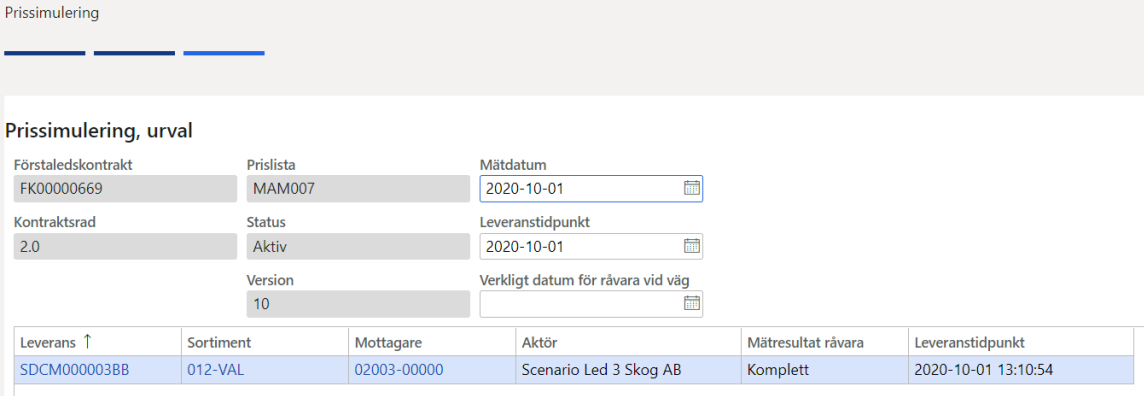Open calendar for Verkligt datum för råvara
Image resolution: width=1144 pixels, height=396 pixels.
691,303
